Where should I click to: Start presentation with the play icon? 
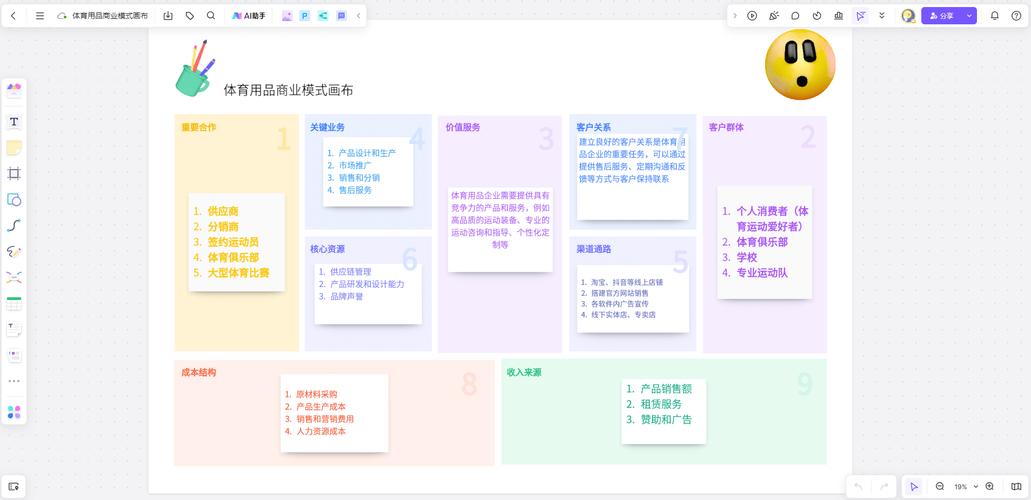pos(752,16)
